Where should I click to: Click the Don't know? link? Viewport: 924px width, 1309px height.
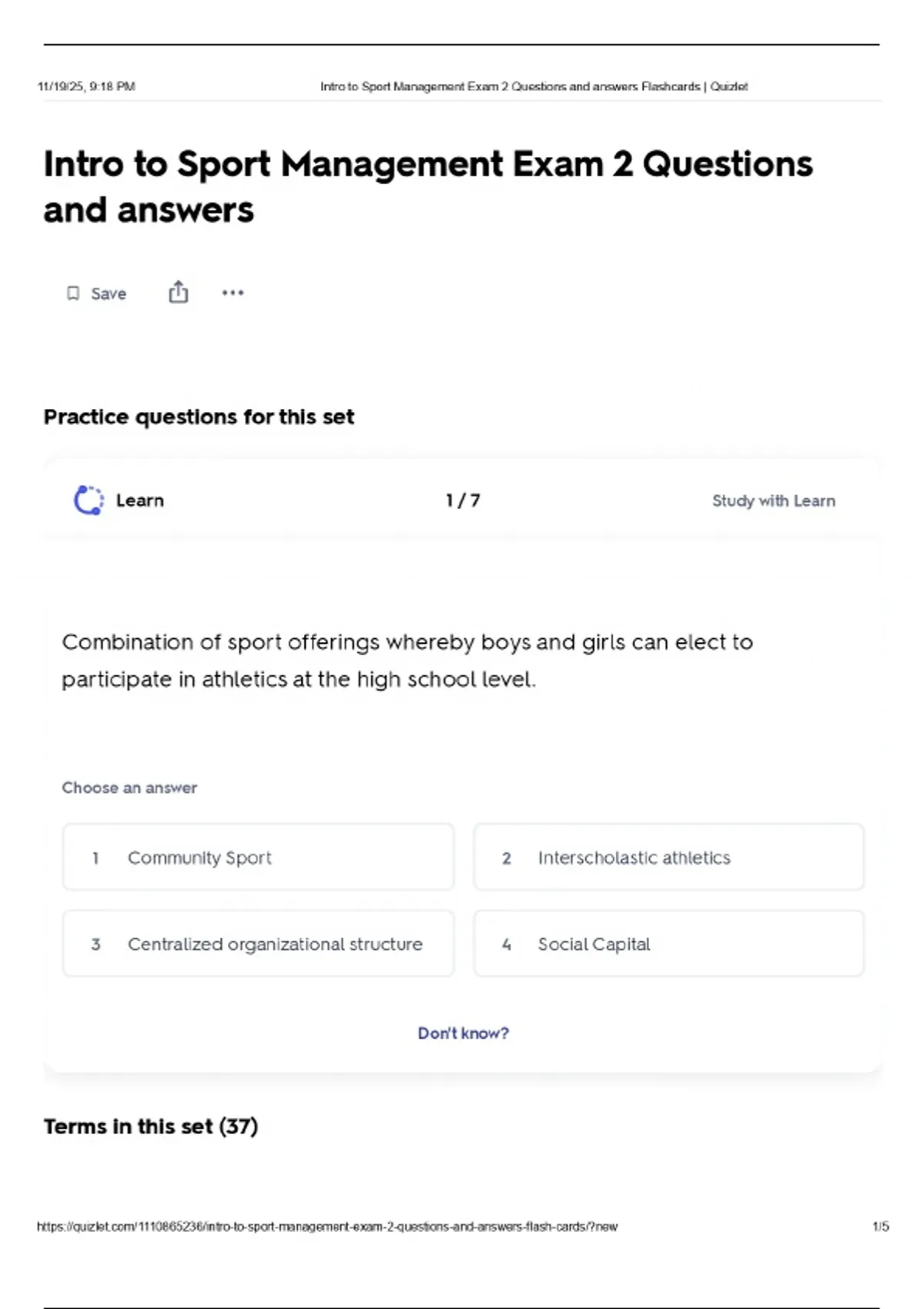[x=463, y=1033]
